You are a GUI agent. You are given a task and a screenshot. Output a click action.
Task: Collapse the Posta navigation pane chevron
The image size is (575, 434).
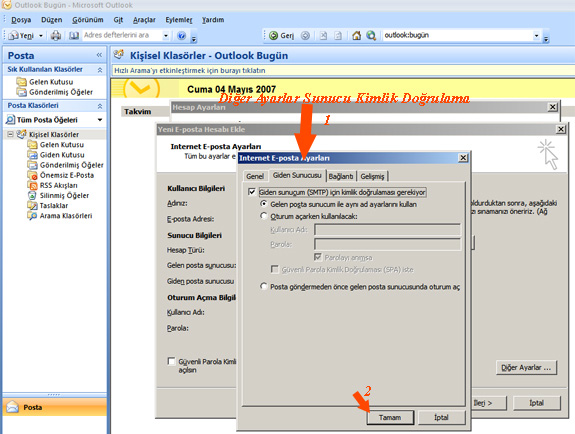(99, 55)
